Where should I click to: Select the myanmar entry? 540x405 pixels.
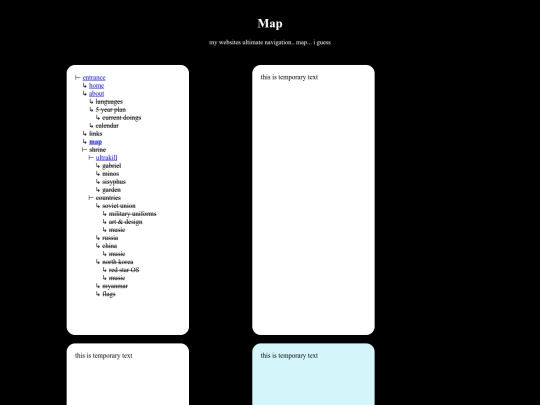tap(115, 286)
